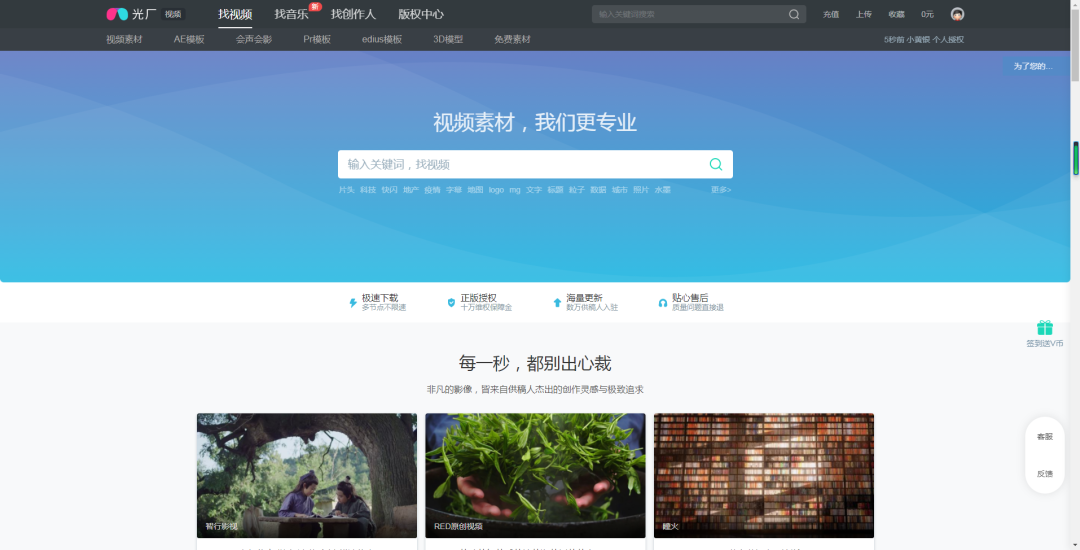This screenshot has height=550, width=1080.
Task: Click the 字幕 keyword tag
Action: 453,189
